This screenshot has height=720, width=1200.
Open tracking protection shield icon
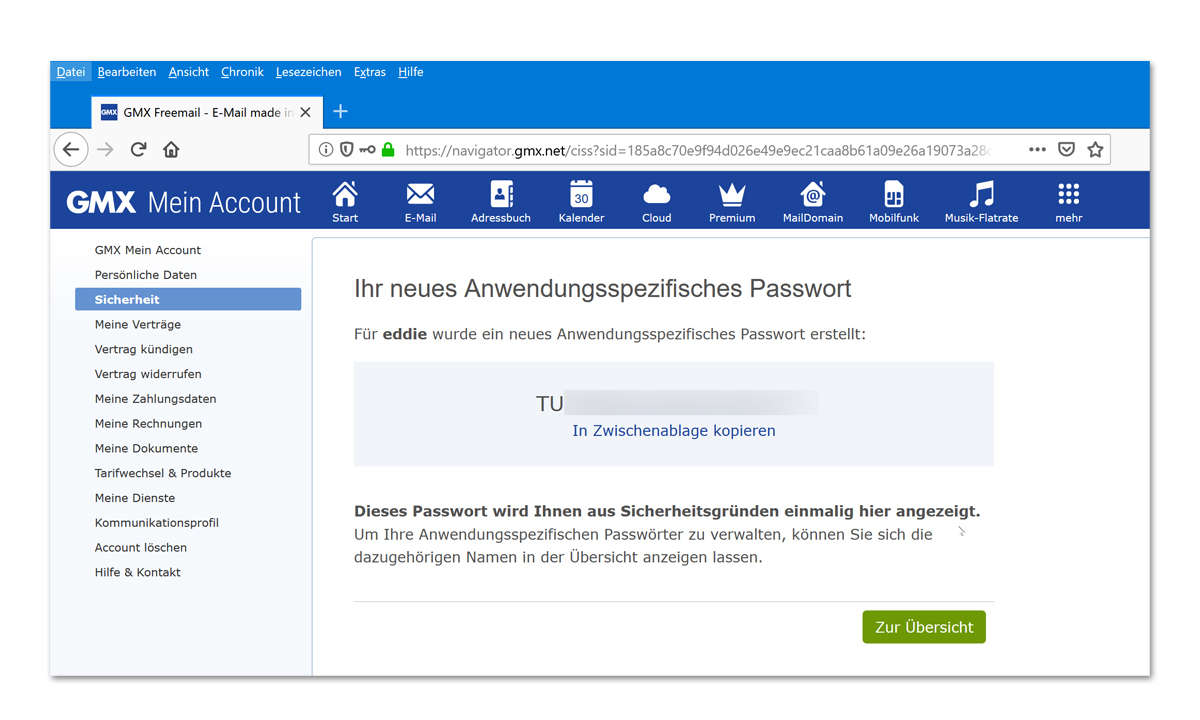[x=346, y=150]
